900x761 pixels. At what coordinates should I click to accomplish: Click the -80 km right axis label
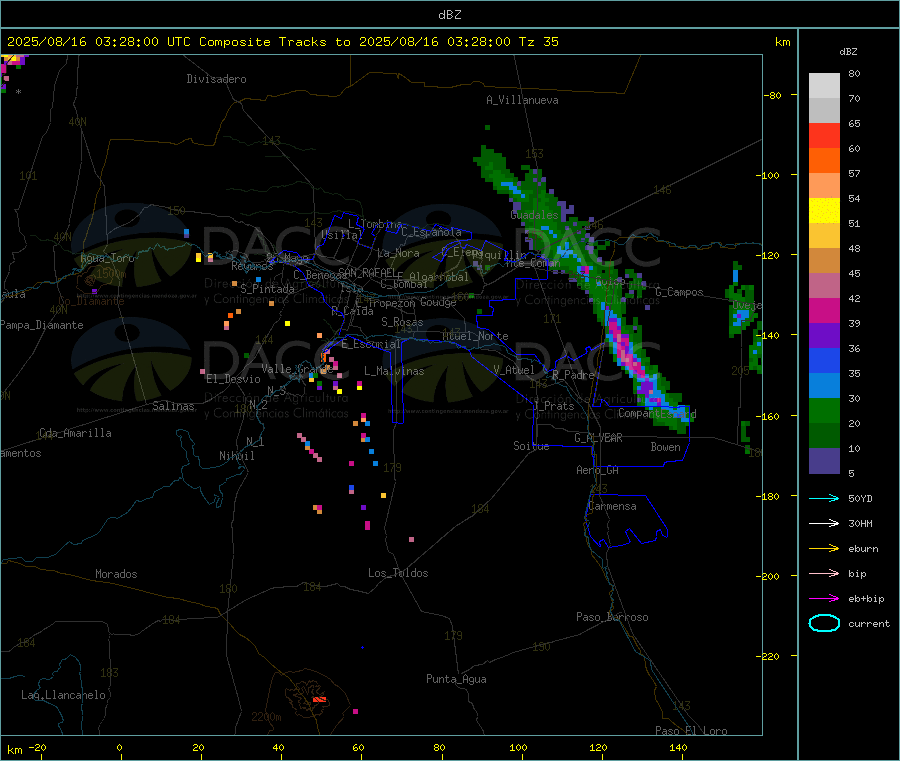click(772, 95)
